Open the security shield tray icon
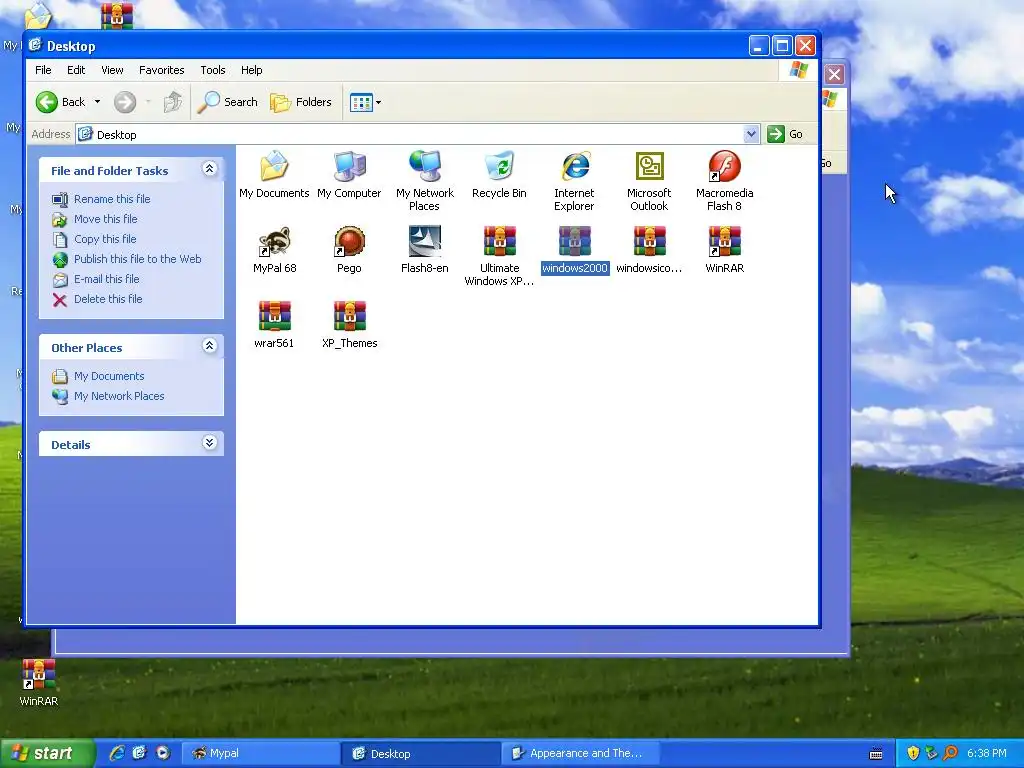The height and width of the screenshot is (768, 1024). (x=913, y=753)
